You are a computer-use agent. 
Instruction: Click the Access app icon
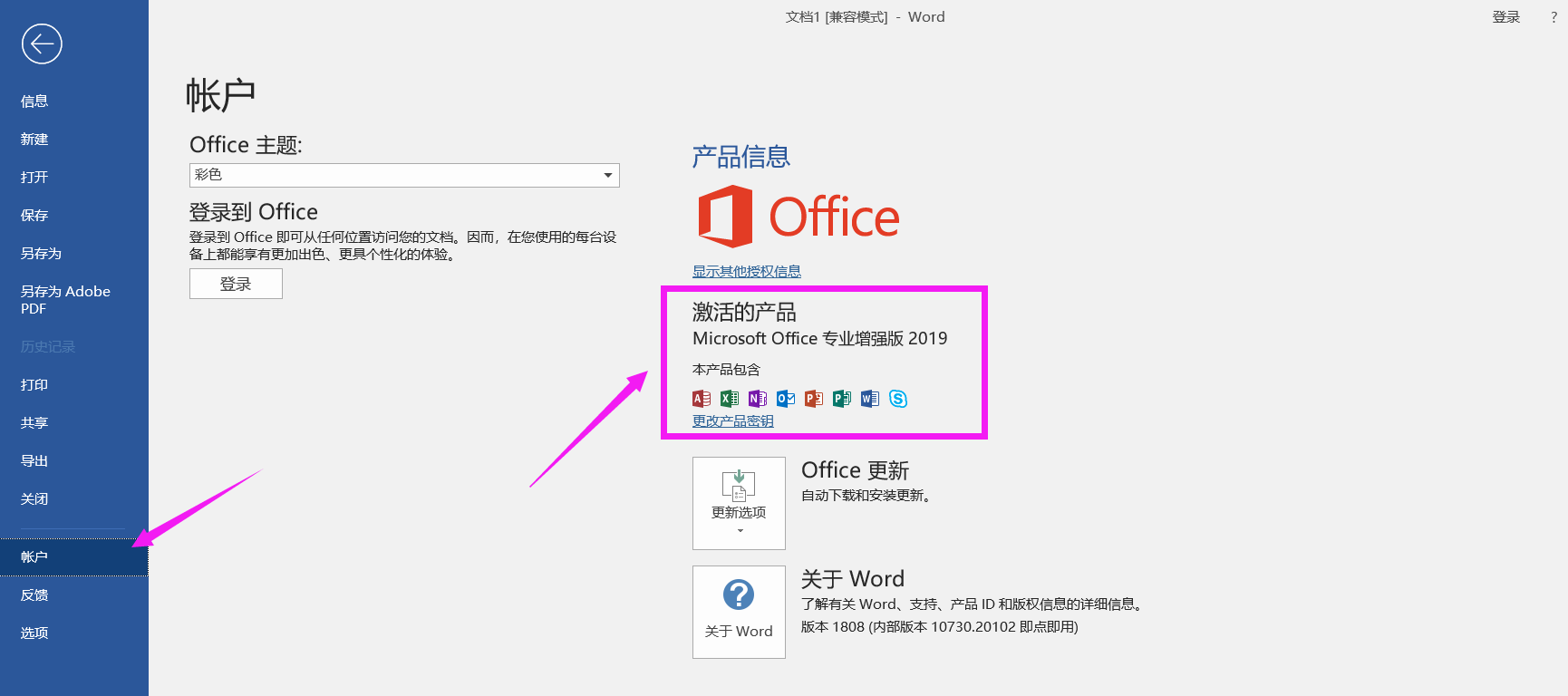click(702, 399)
